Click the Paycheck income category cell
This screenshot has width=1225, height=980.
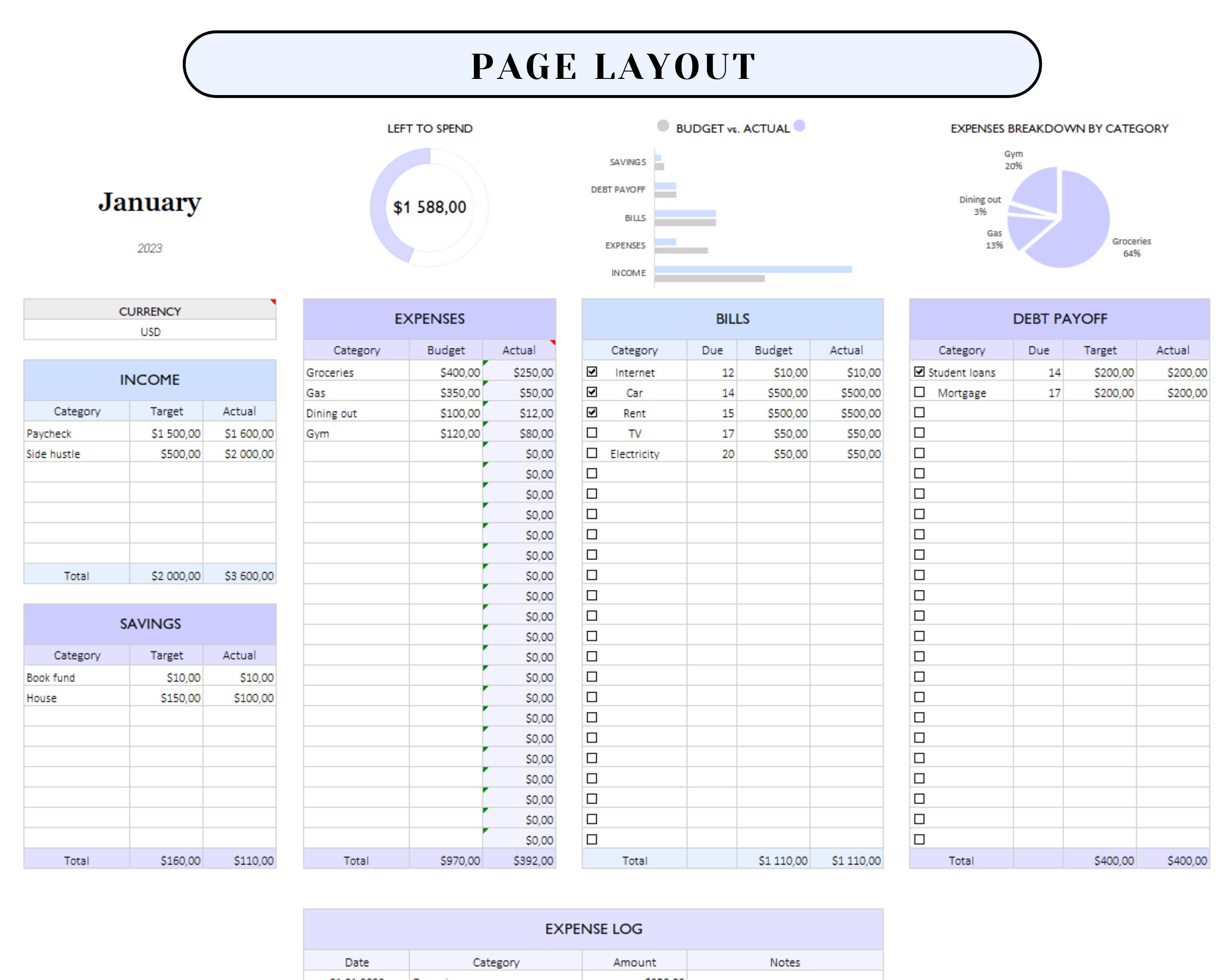click(77, 433)
